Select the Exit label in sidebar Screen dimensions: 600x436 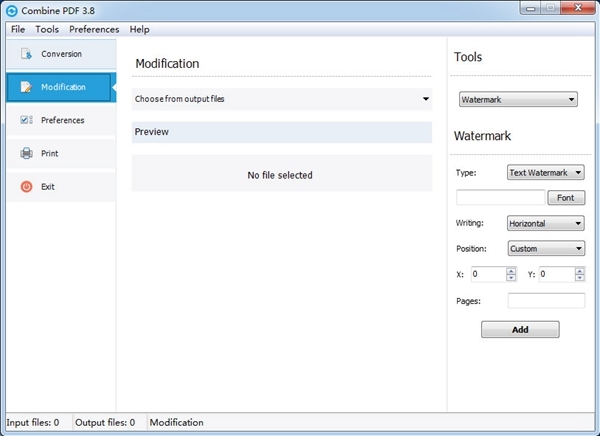click(48, 187)
